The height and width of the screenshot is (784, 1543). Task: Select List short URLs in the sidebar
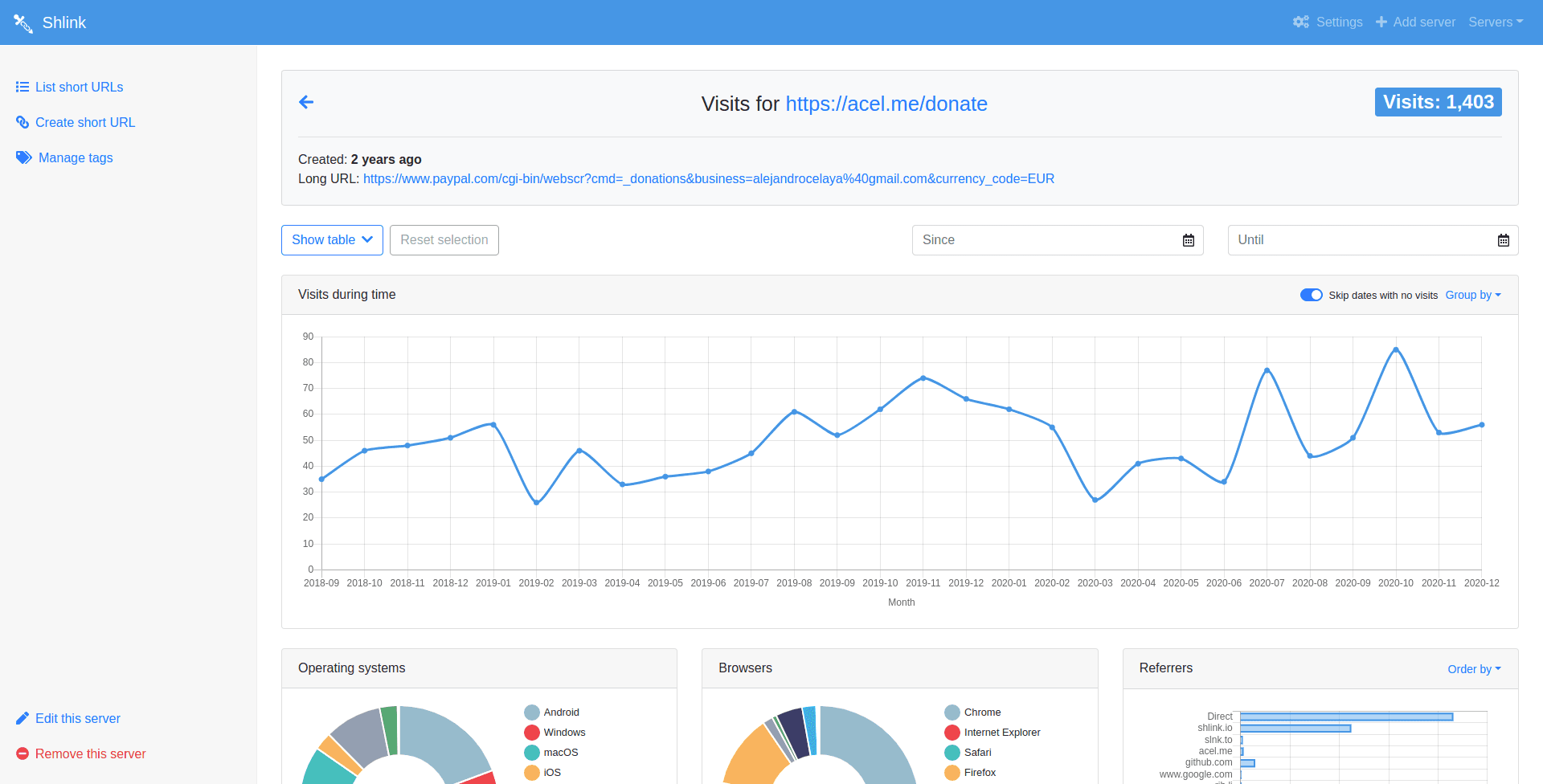click(x=79, y=87)
